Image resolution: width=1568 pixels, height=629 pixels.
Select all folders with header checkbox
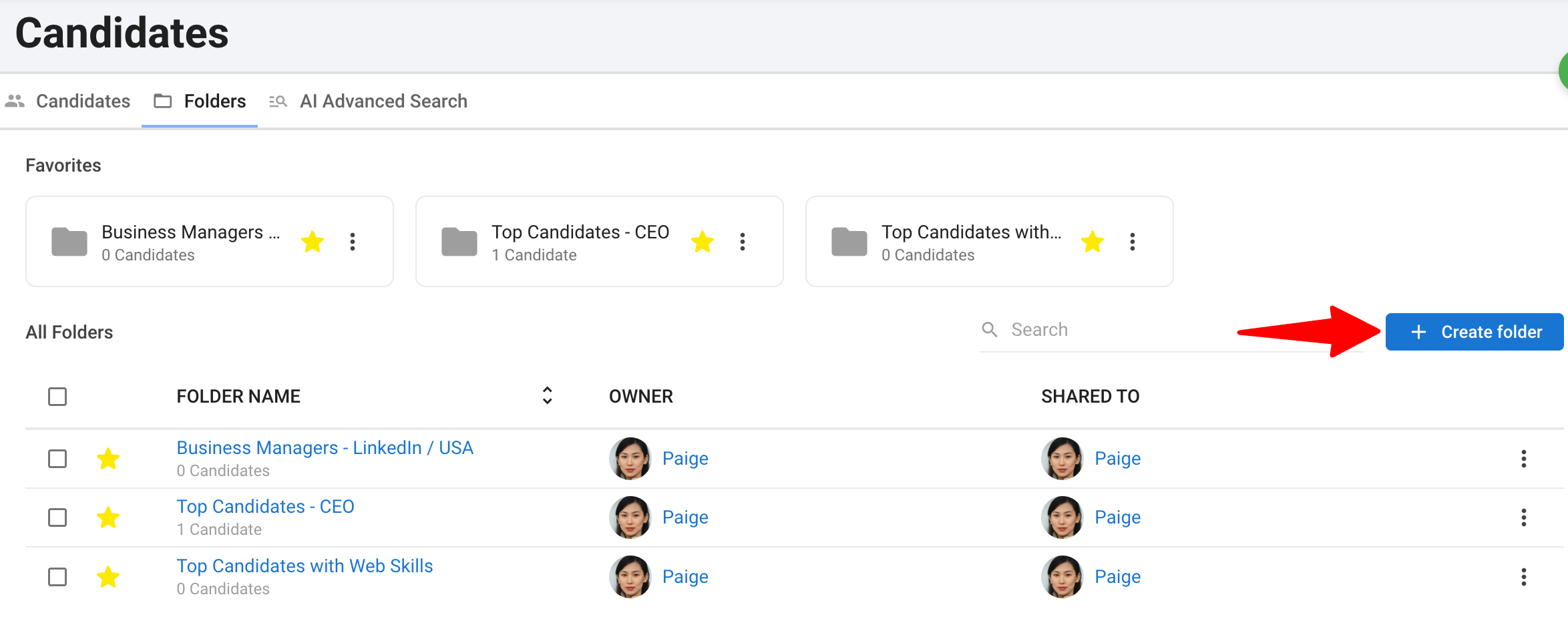pyautogui.click(x=57, y=397)
